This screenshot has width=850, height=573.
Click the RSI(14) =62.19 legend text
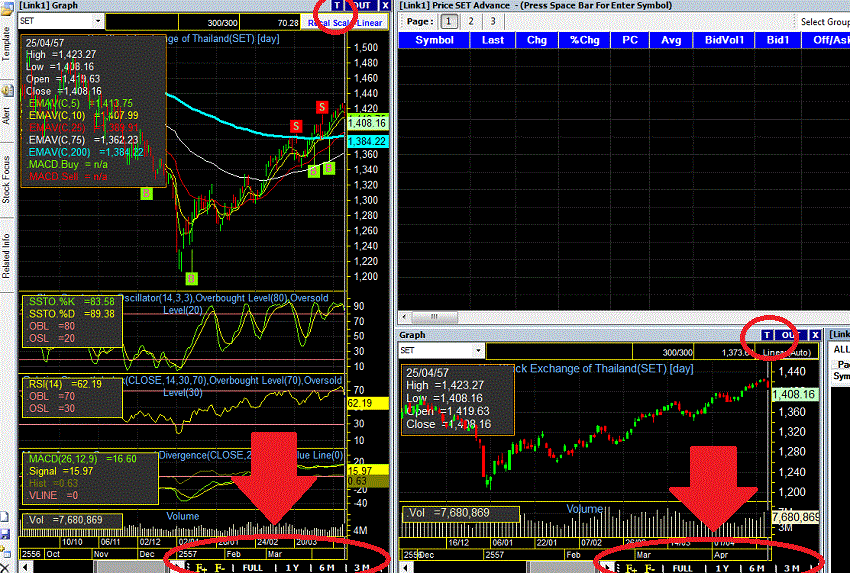click(65, 384)
